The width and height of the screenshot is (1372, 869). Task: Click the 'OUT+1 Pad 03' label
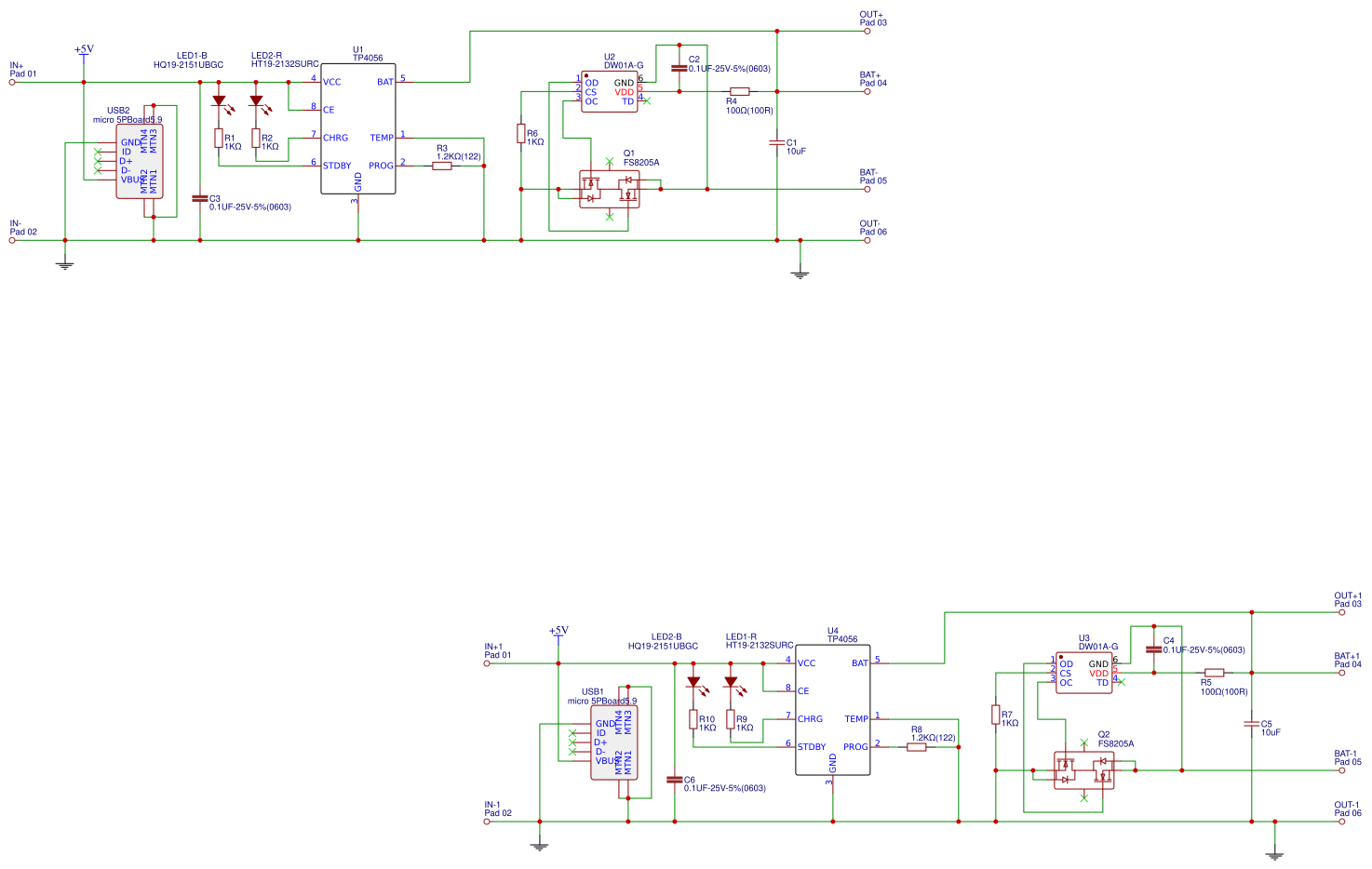(1348, 600)
